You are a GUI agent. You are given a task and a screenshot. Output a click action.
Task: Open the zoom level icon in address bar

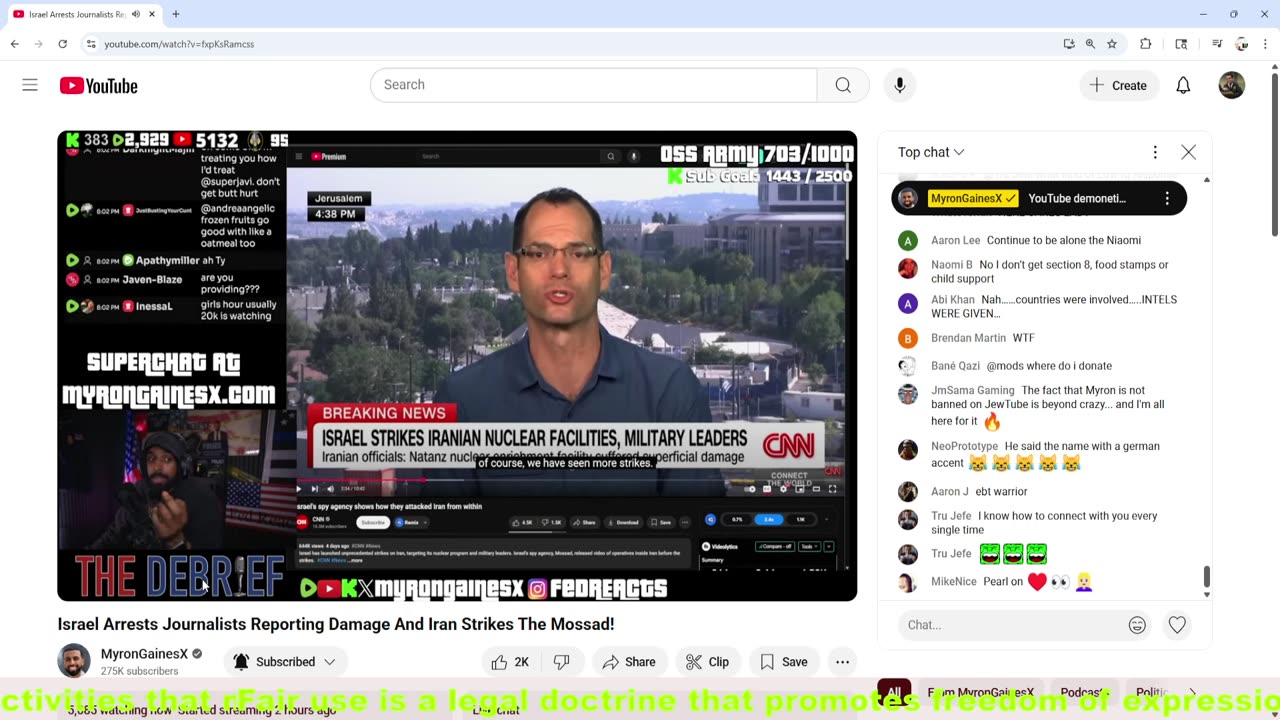[x=1090, y=44]
